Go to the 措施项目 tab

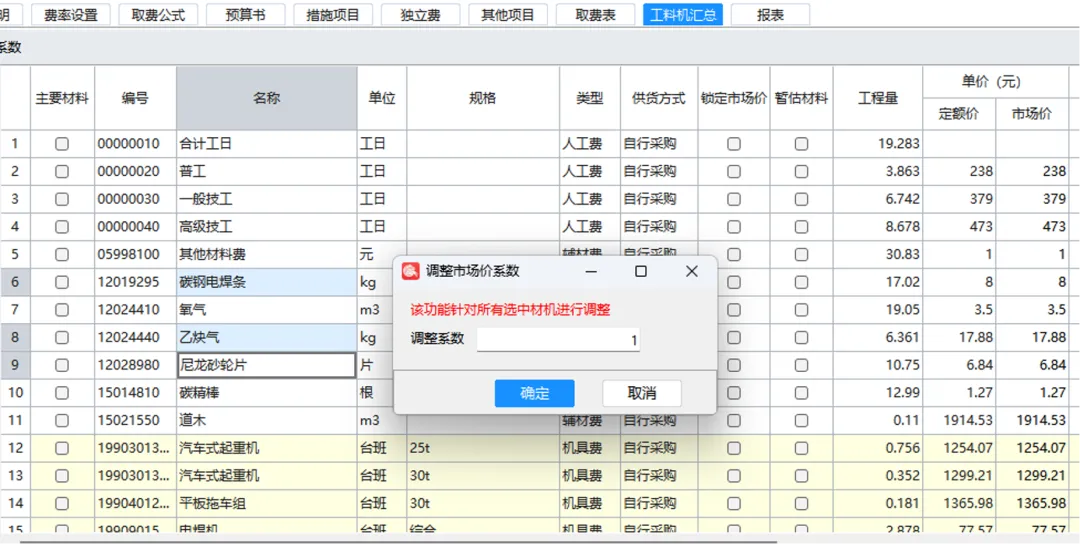pyautogui.click(x=333, y=14)
